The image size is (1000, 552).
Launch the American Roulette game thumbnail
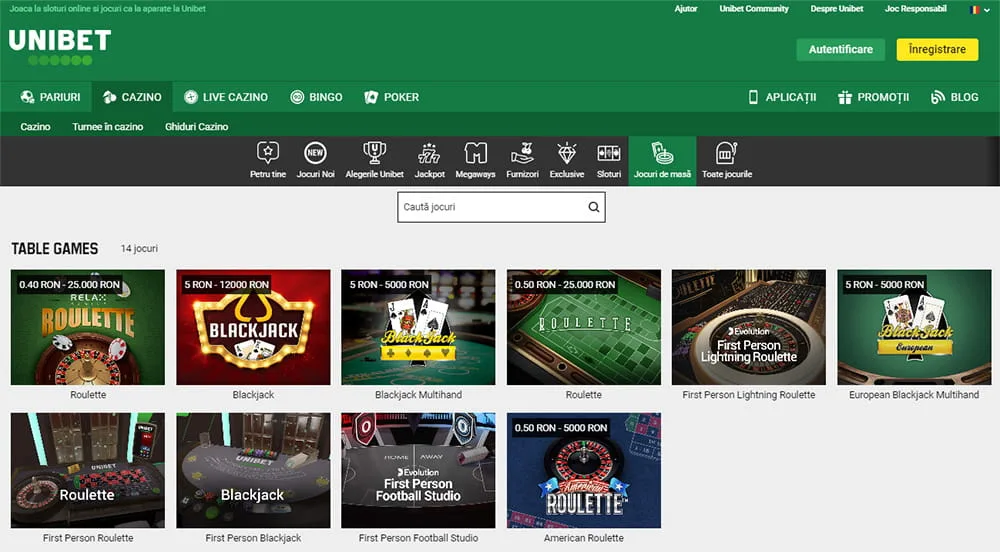583,470
